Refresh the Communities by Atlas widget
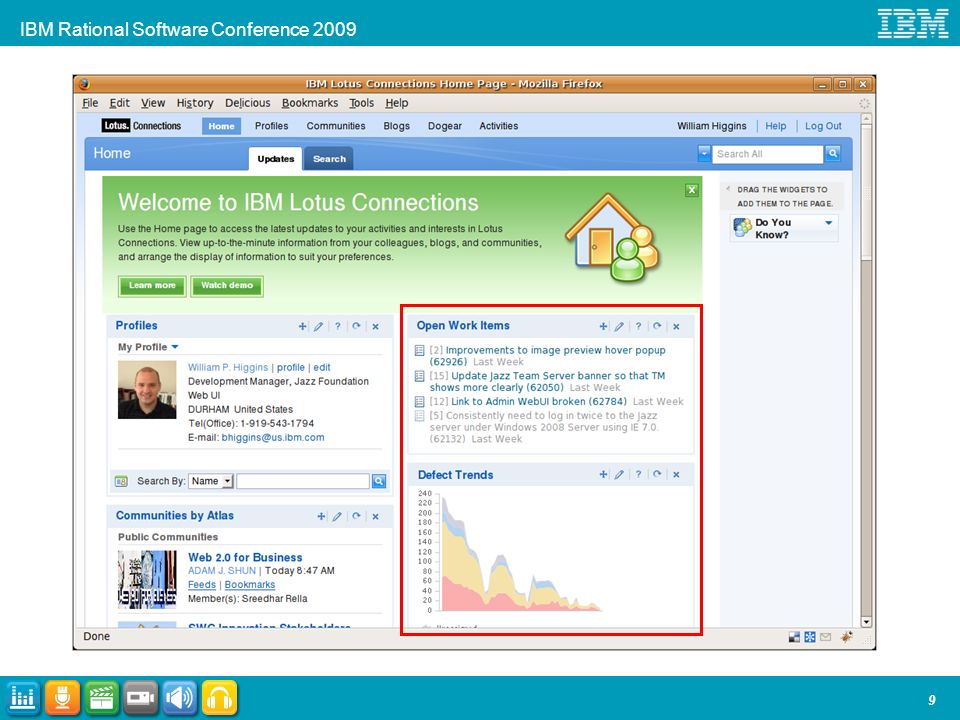This screenshot has width=960, height=720. tap(356, 516)
